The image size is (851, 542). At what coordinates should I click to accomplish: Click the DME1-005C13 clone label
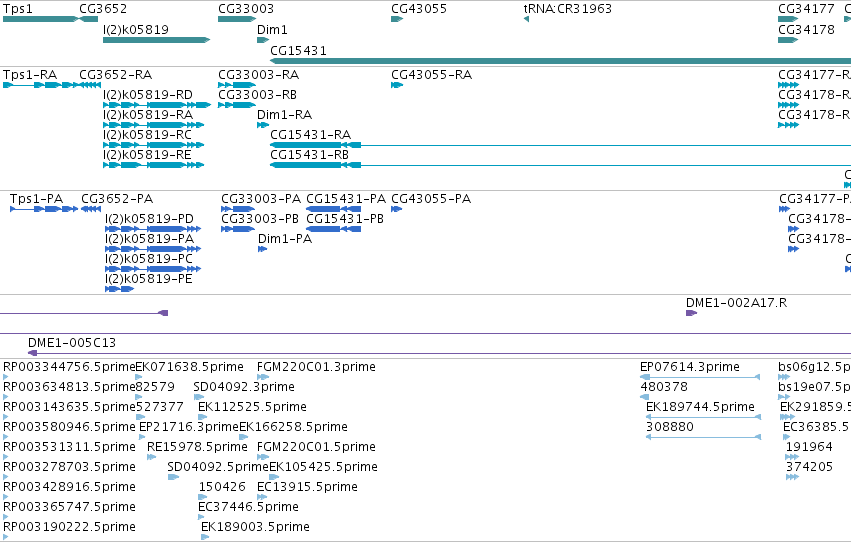[72, 342]
